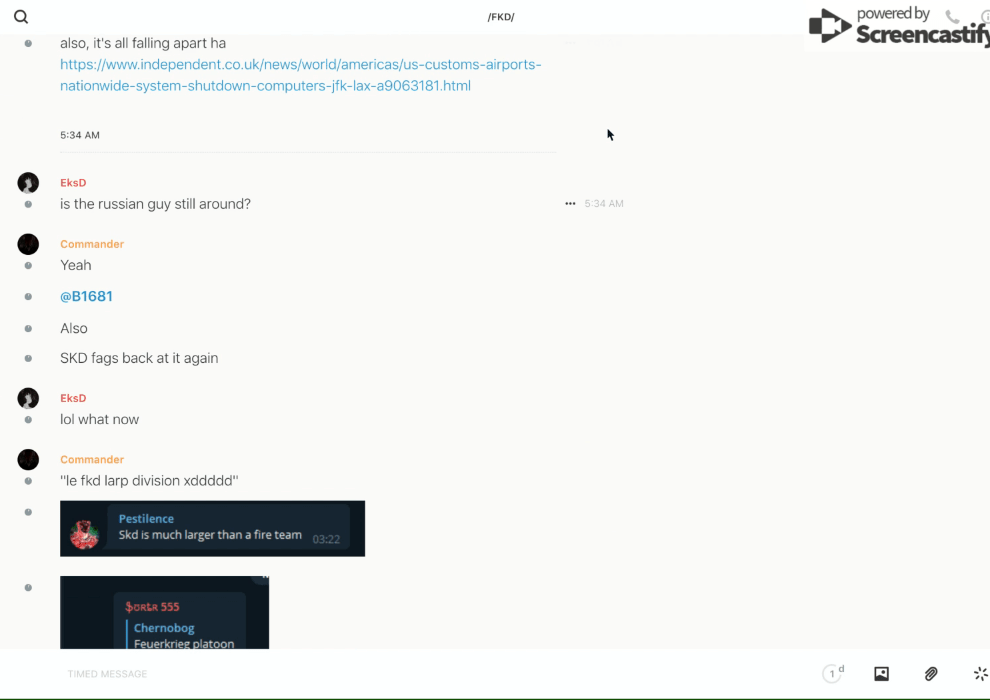Open the timed message timer set to 1 day
Screen dimensions: 990x700
[x=832, y=674]
